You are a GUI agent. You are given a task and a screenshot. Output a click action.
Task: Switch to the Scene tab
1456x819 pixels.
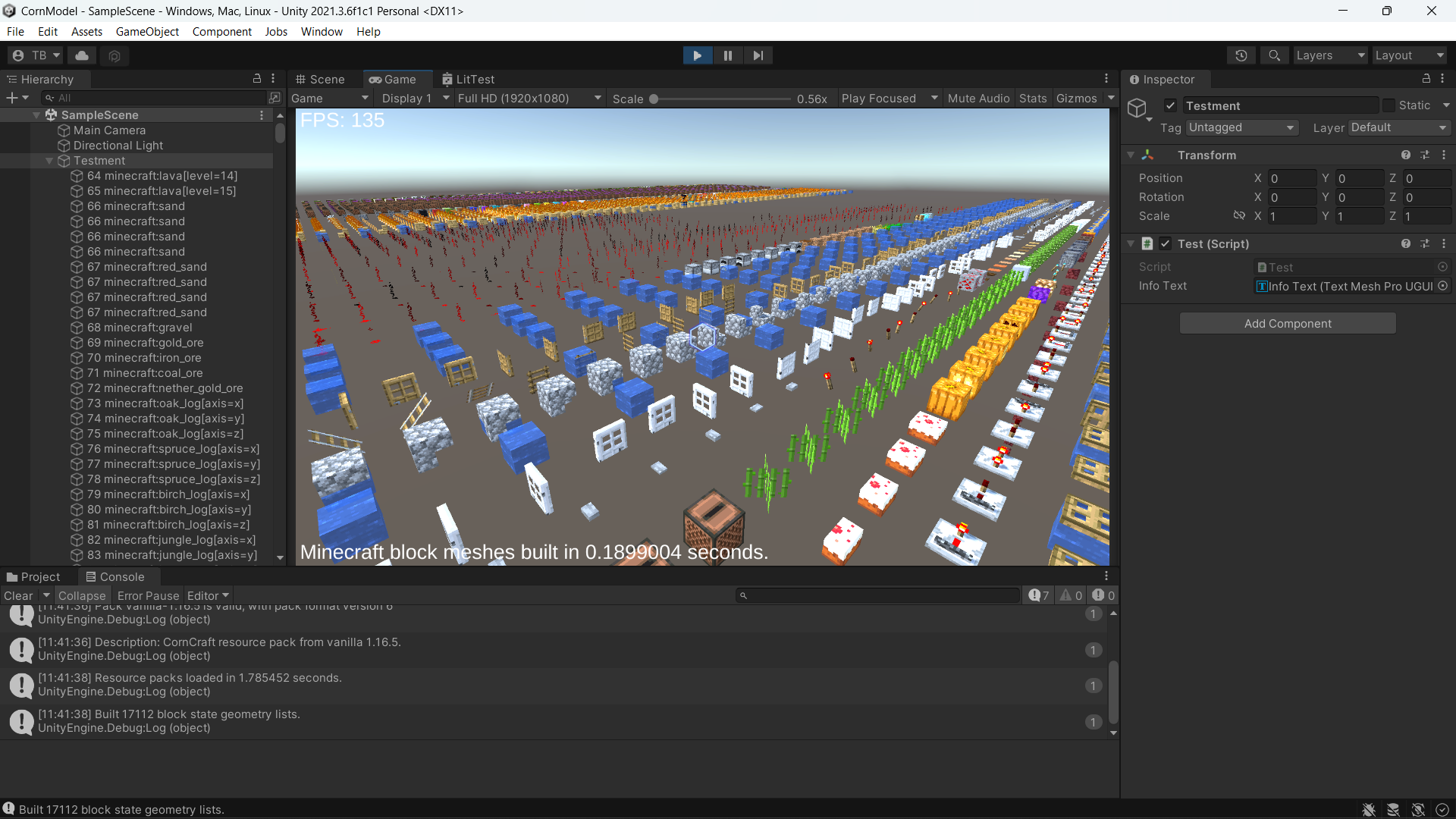click(x=320, y=80)
